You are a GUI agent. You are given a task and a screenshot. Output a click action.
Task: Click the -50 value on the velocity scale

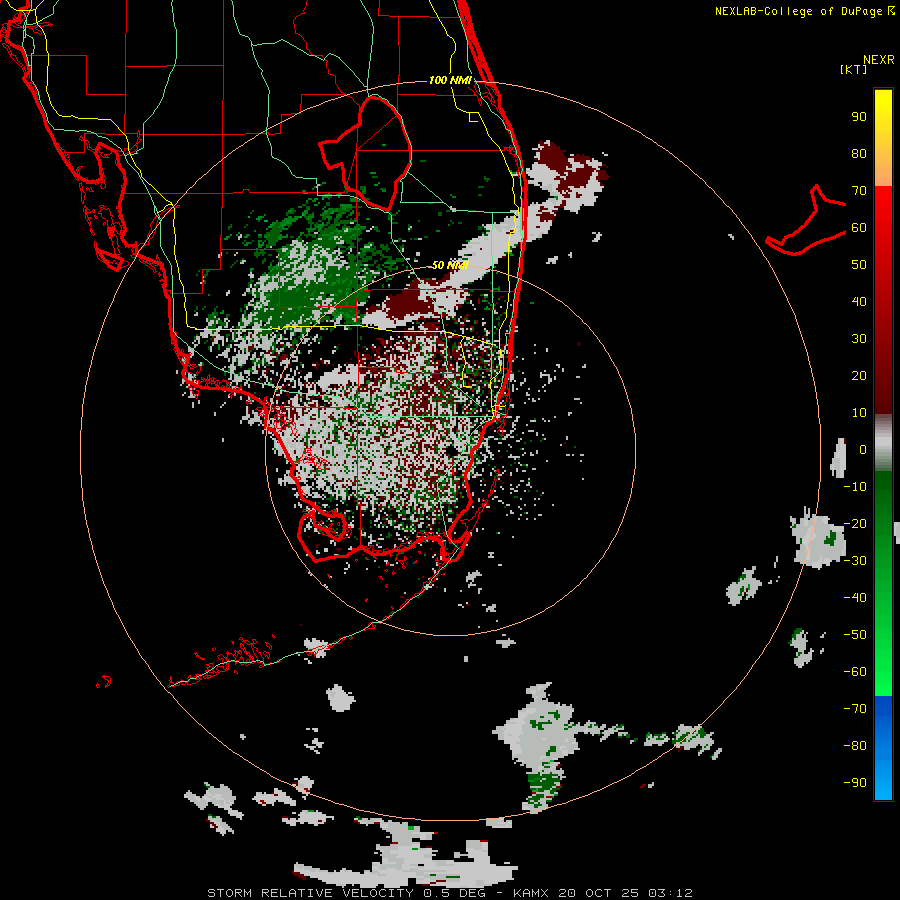pos(855,634)
